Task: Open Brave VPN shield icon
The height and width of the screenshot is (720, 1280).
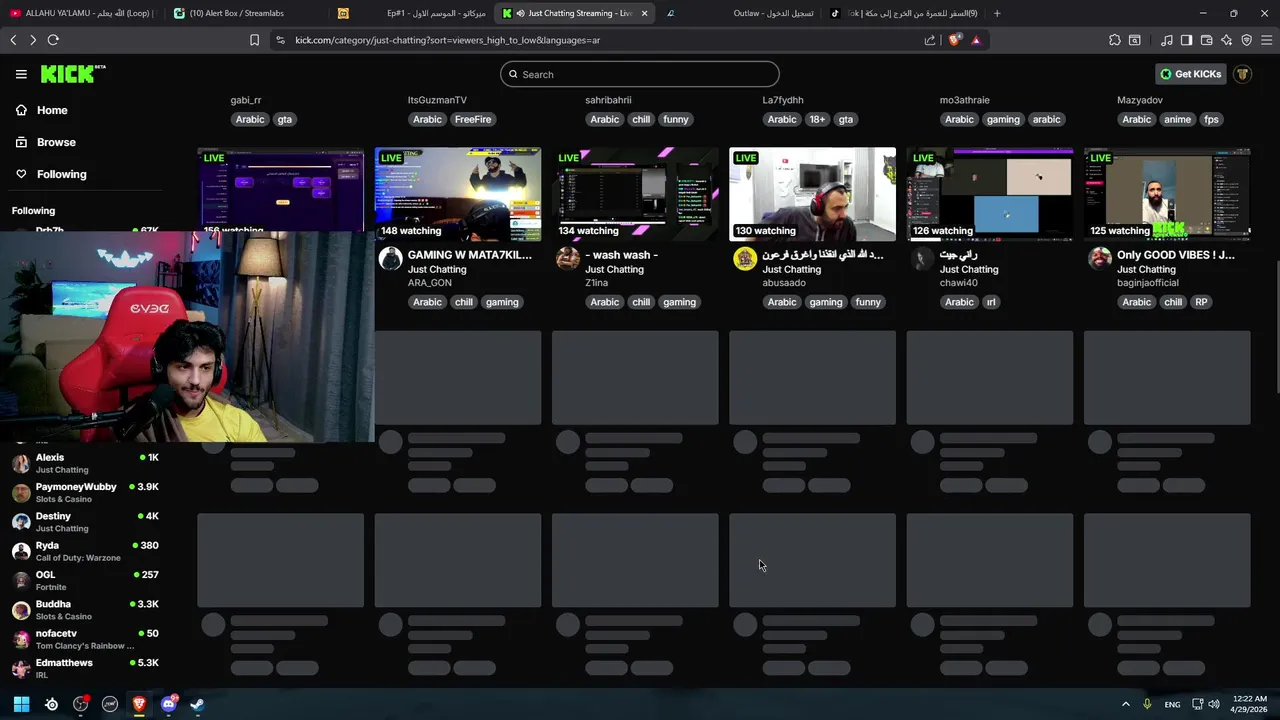Action: (x=1247, y=40)
